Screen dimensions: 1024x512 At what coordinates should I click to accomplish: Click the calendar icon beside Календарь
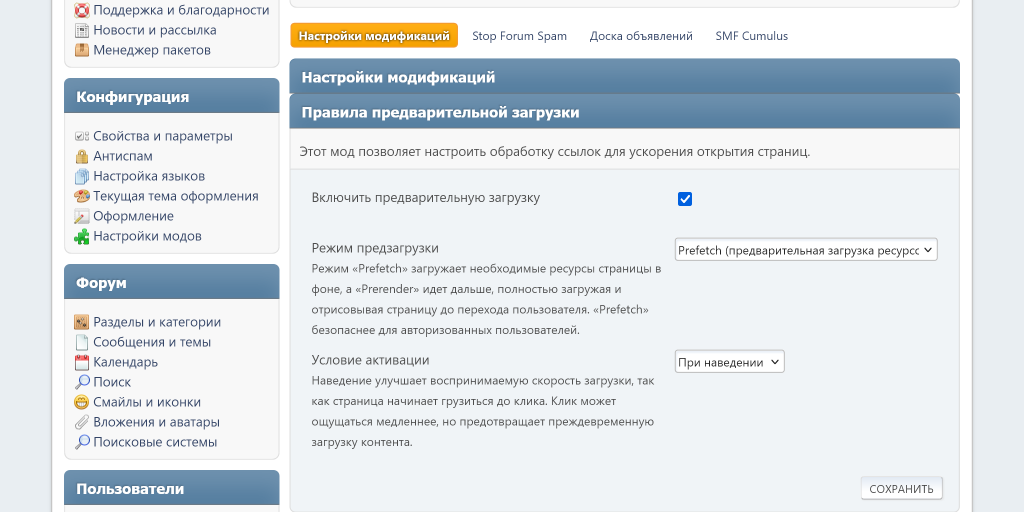[x=82, y=362]
